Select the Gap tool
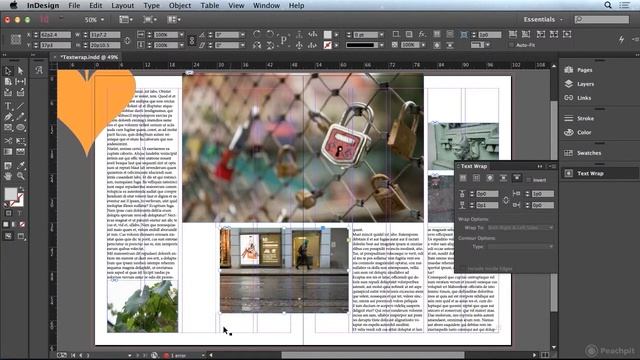 pyautogui.click(x=20, y=82)
